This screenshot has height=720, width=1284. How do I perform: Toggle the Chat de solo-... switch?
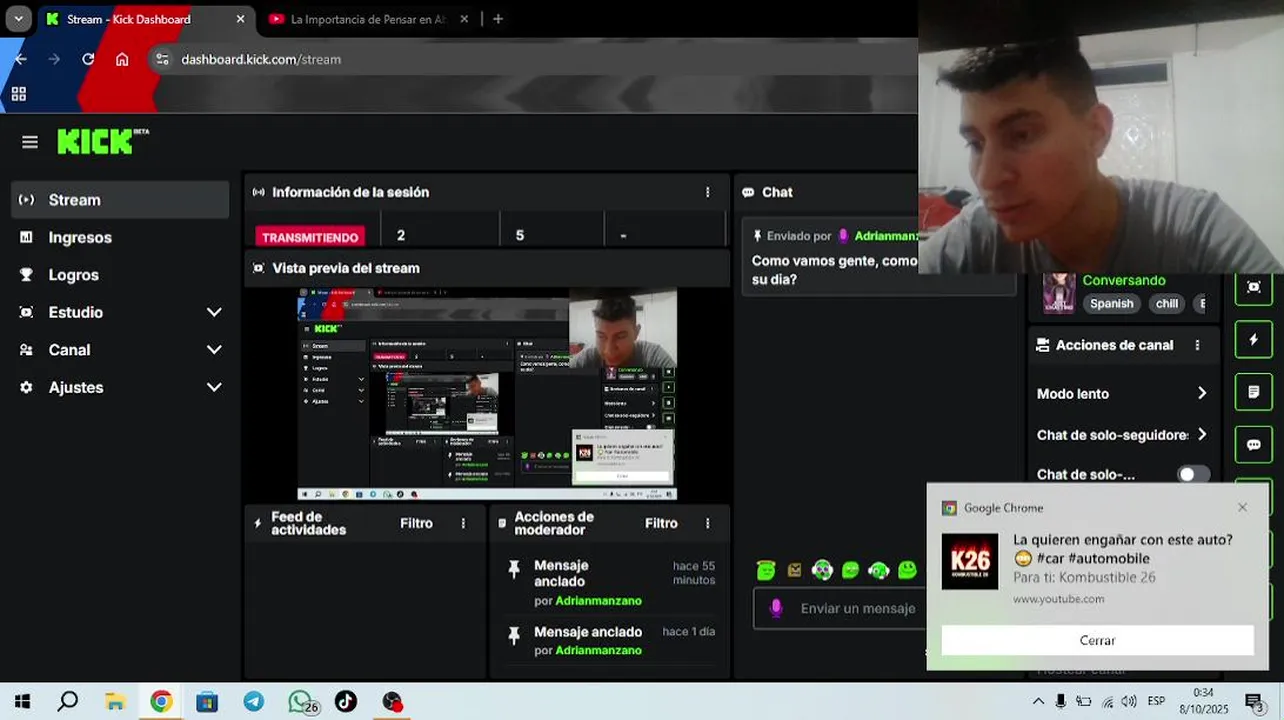click(x=1193, y=475)
